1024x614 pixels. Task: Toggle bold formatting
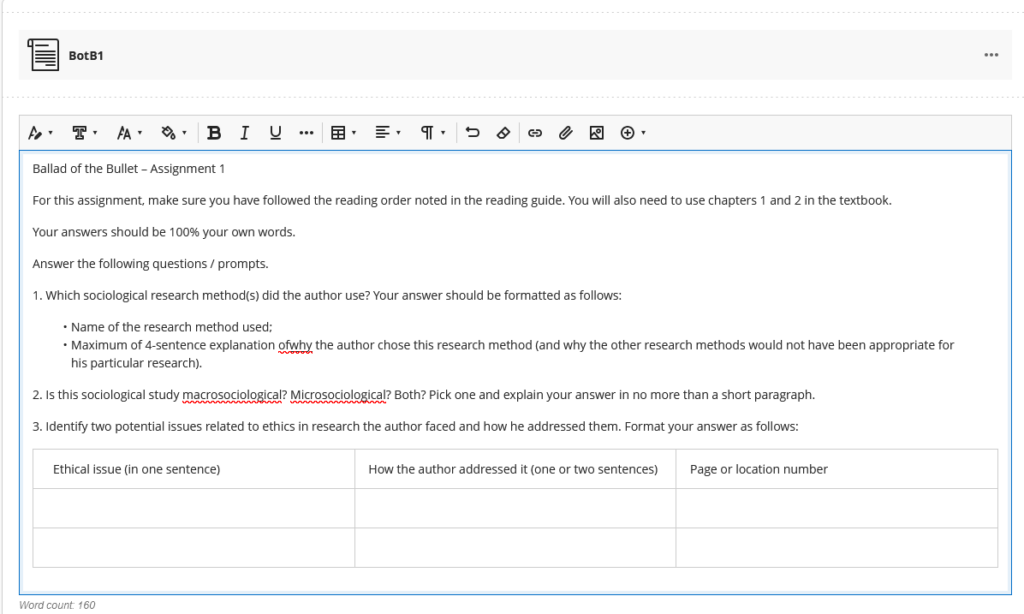(214, 133)
